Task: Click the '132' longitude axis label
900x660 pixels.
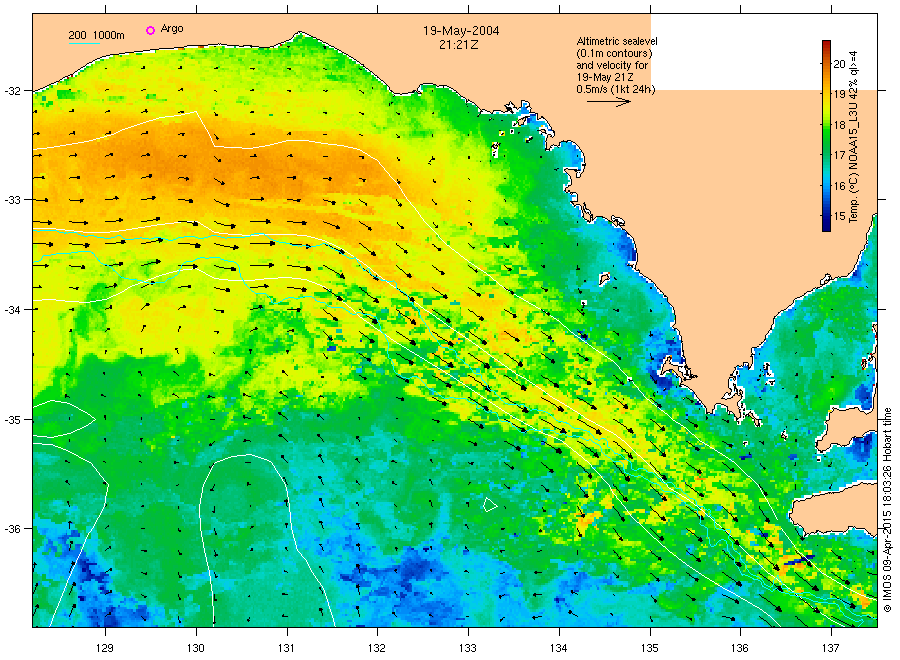Action: [377, 648]
